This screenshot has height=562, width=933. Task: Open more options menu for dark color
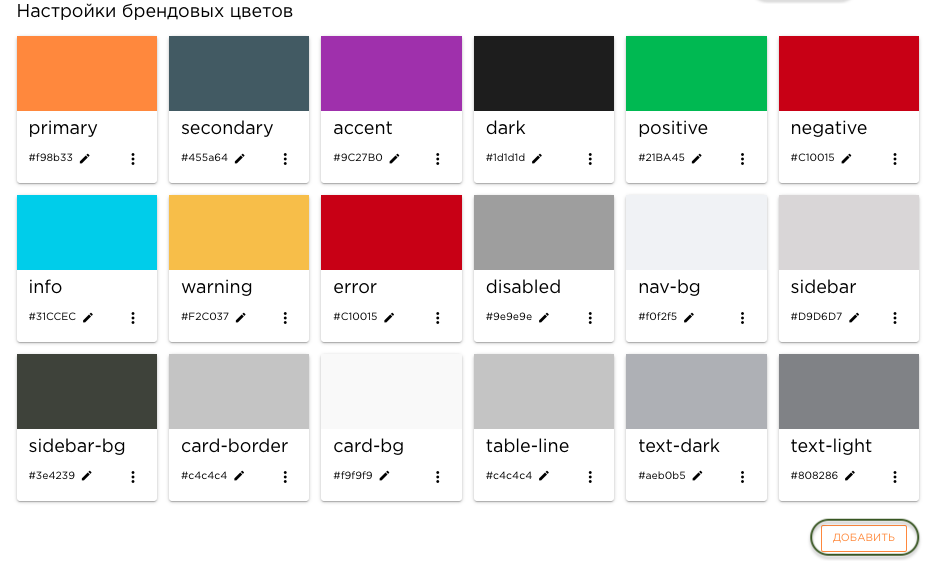click(x=590, y=159)
